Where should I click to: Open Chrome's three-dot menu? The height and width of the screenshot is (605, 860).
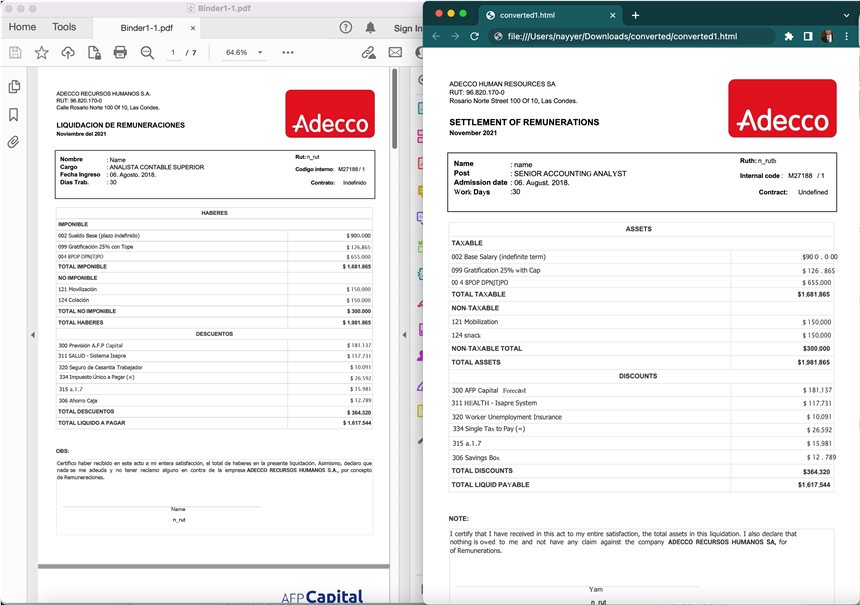click(846, 36)
